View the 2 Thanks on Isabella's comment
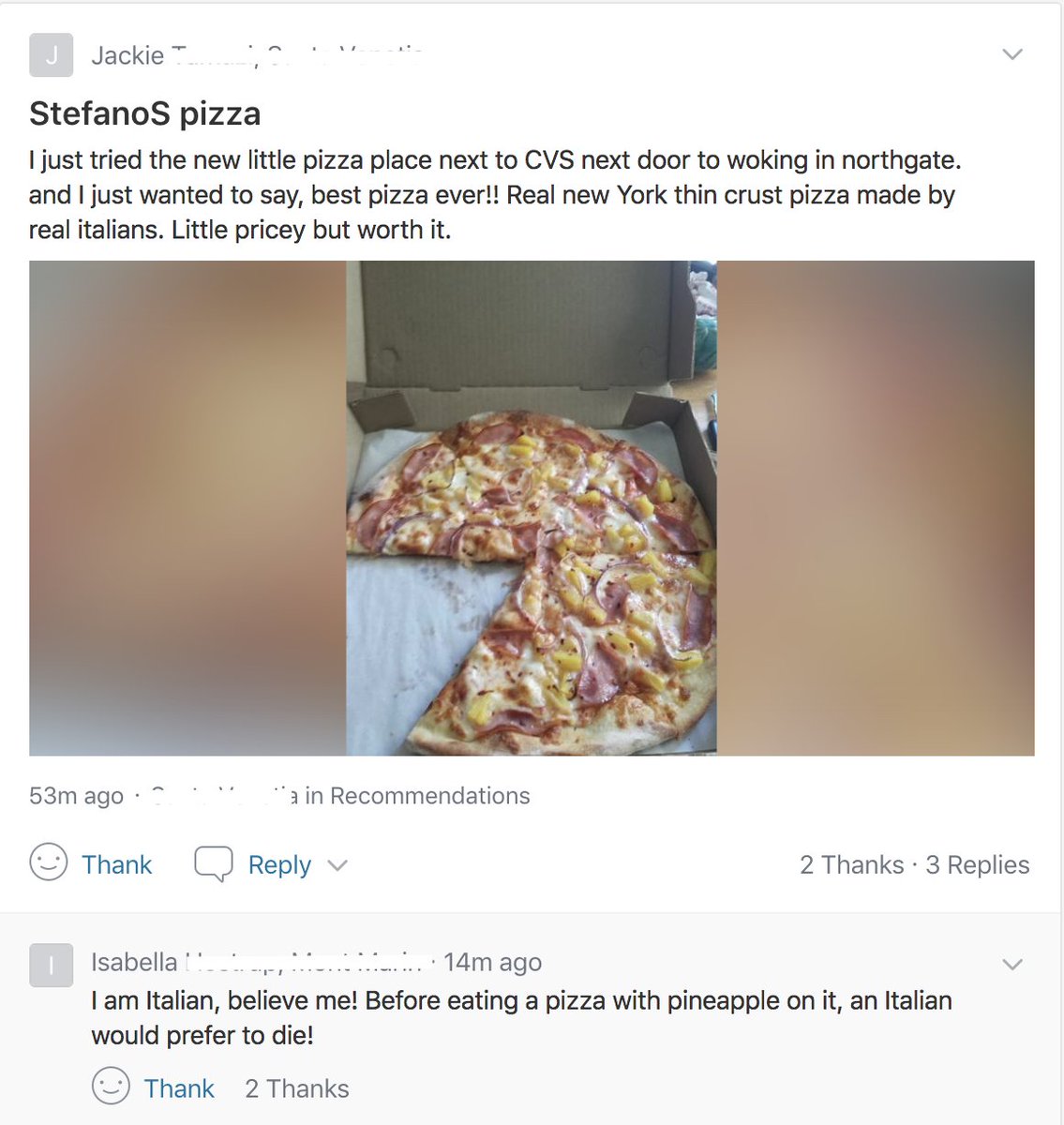Image resolution: width=1064 pixels, height=1125 pixels. [297, 1088]
